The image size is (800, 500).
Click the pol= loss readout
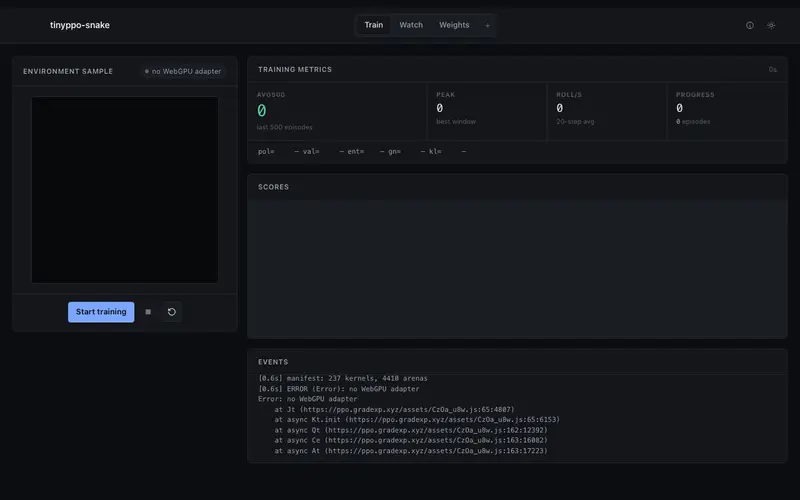279,152
